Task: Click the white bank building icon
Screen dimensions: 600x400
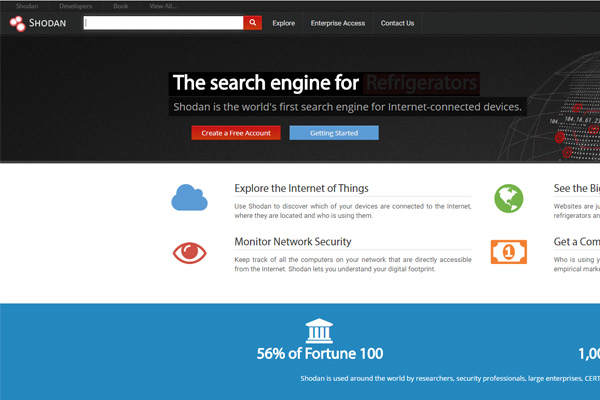Action: pyautogui.click(x=319, y=330)
